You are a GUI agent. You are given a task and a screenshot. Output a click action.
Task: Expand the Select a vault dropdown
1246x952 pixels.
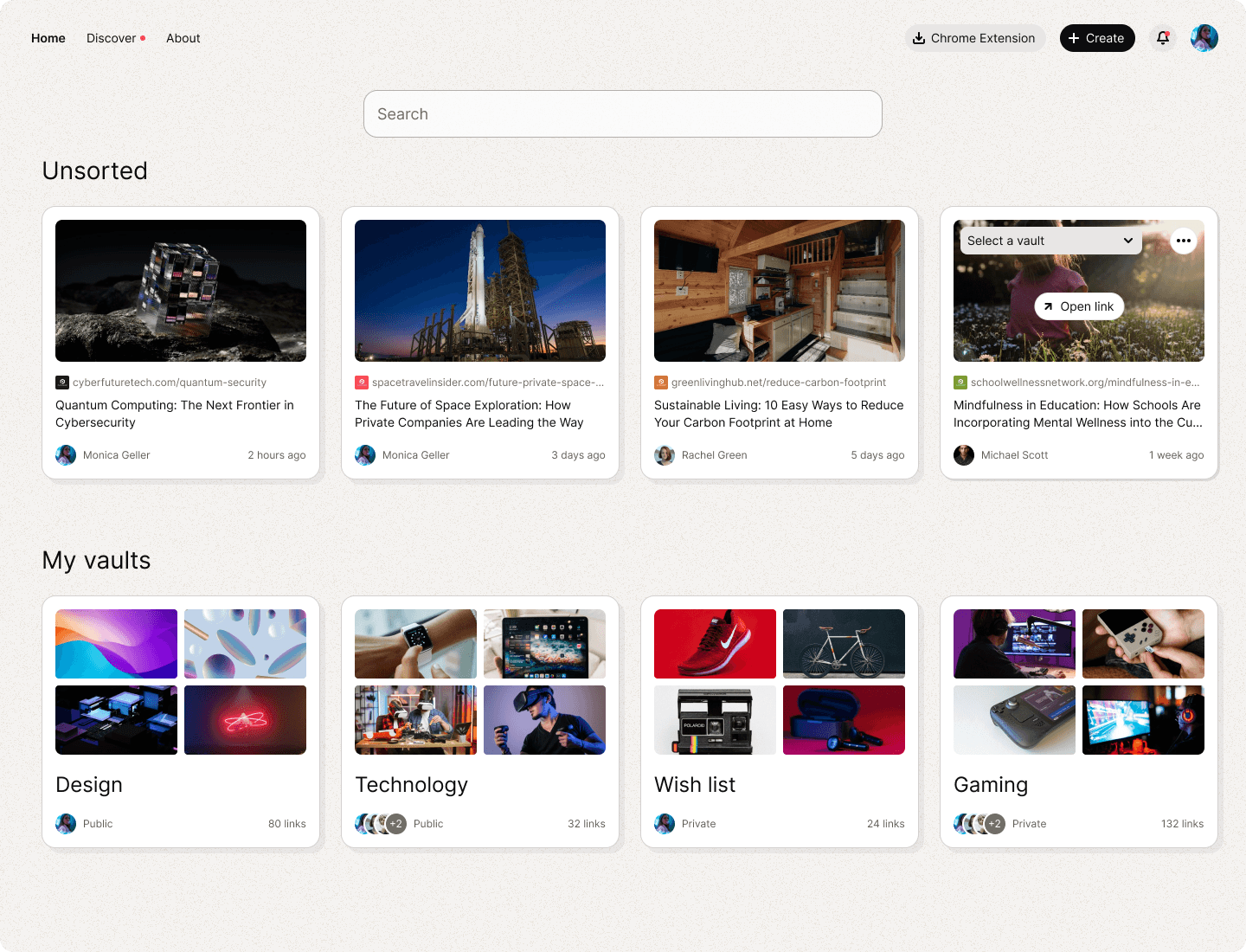click(1050, 241)
